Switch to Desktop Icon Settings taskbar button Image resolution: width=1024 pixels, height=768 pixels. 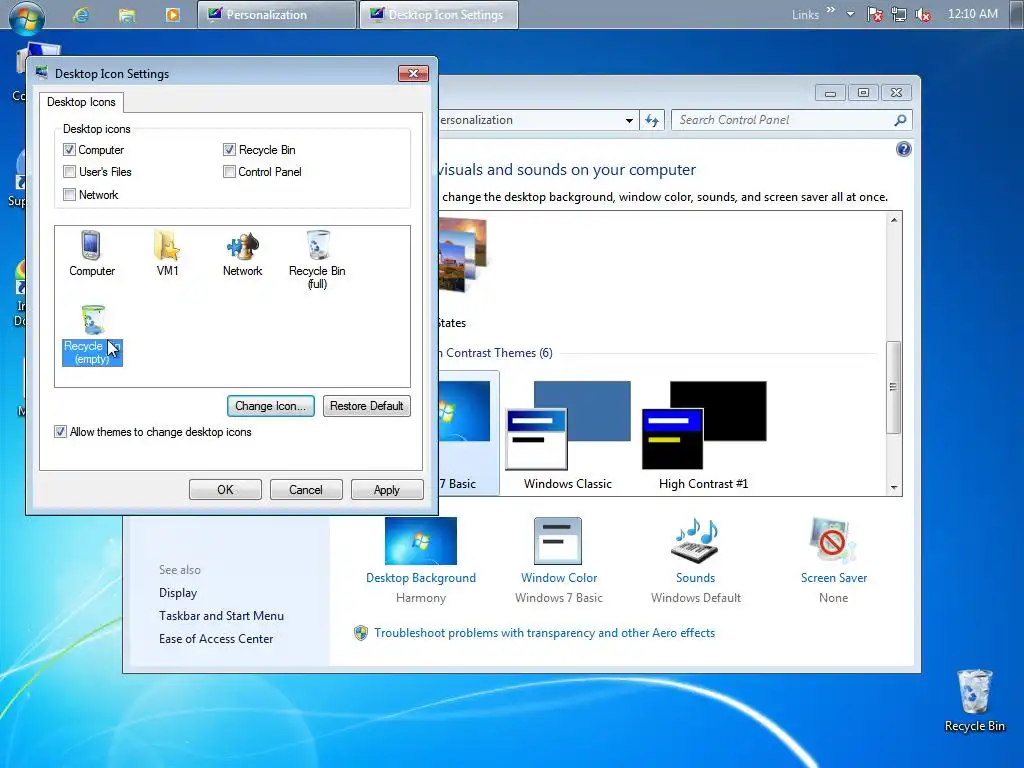pyautogui.click(x=439, y=15)
